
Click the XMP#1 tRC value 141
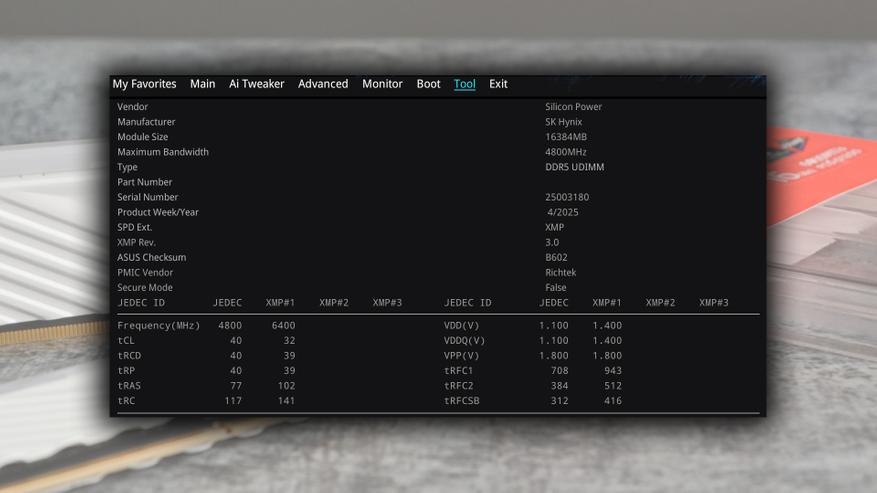(x=286, y=401)
